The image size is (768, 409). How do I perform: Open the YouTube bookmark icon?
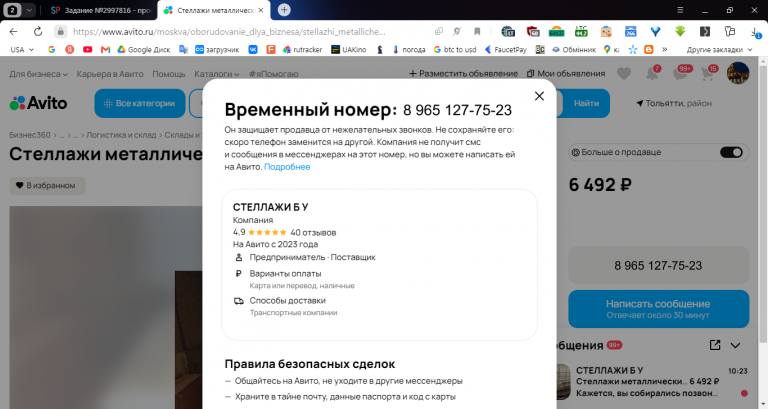tap(88, 49)
